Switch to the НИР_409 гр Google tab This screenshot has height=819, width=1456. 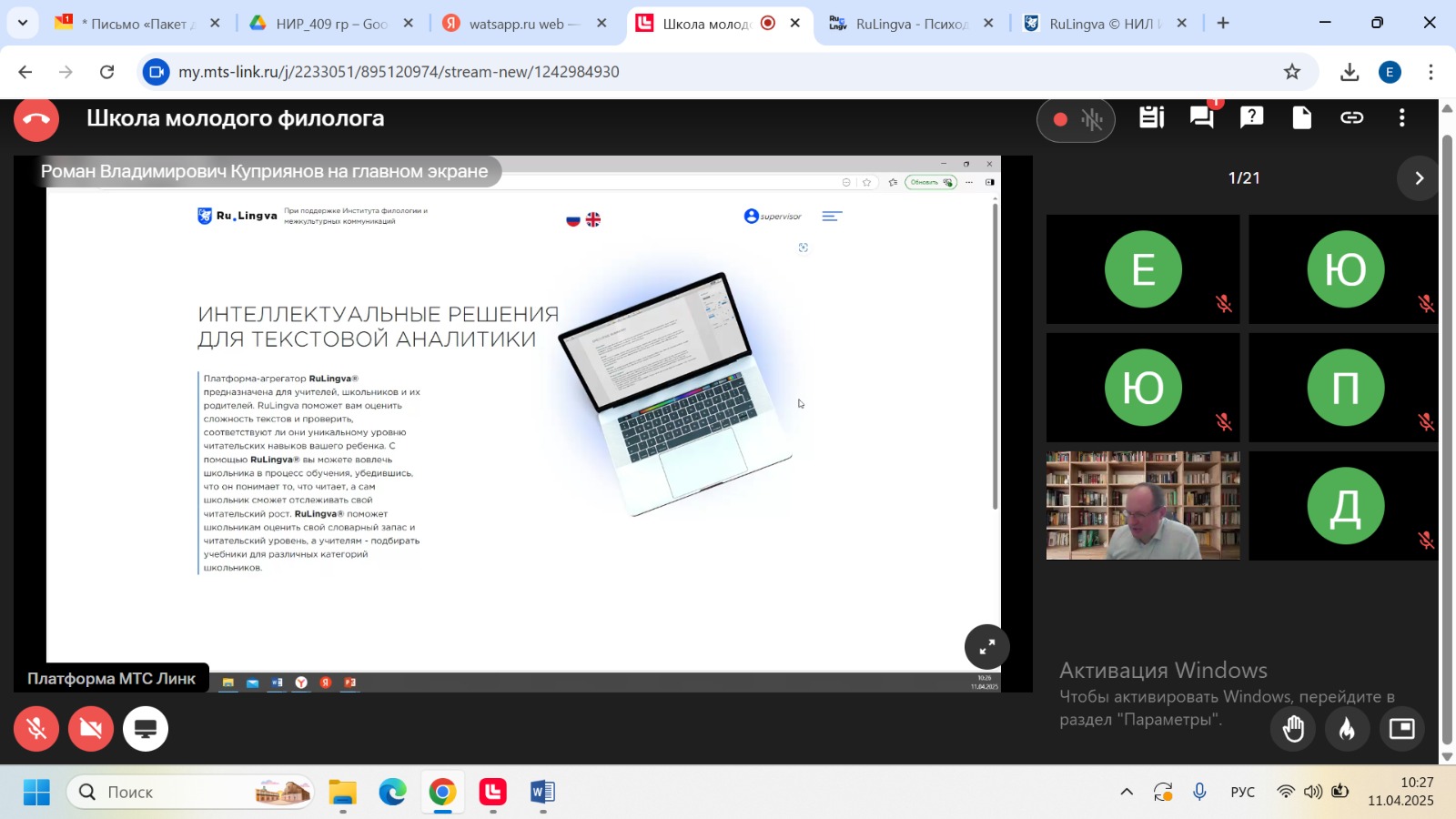pos(331,24)
